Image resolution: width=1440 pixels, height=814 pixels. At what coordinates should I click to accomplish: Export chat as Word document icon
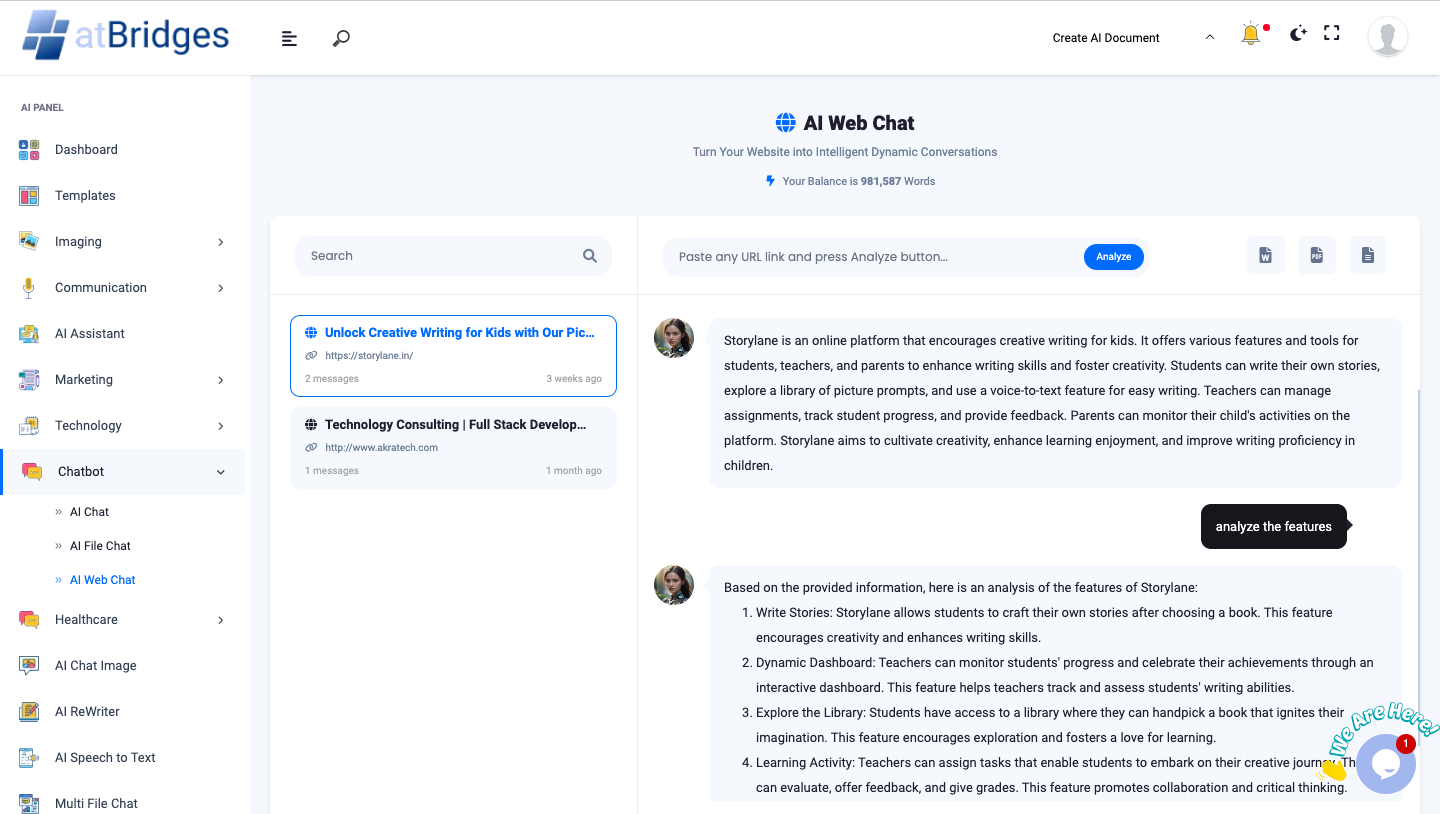[x=1265, y=256]
